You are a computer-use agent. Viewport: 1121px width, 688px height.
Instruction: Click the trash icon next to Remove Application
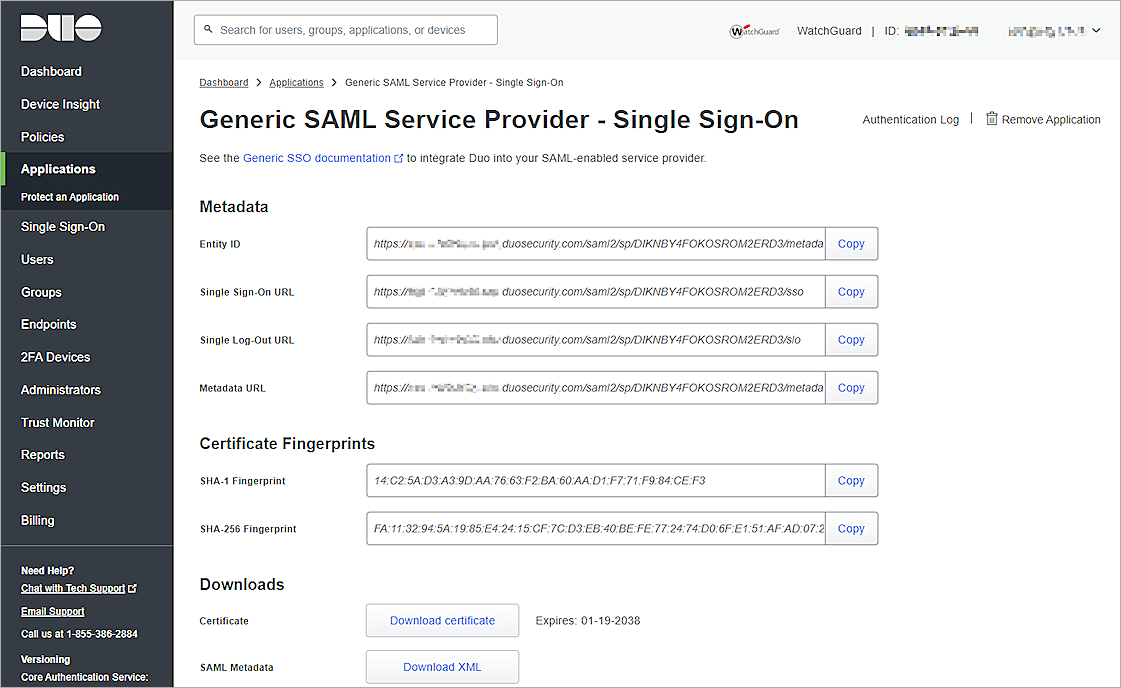pos(990,119)
